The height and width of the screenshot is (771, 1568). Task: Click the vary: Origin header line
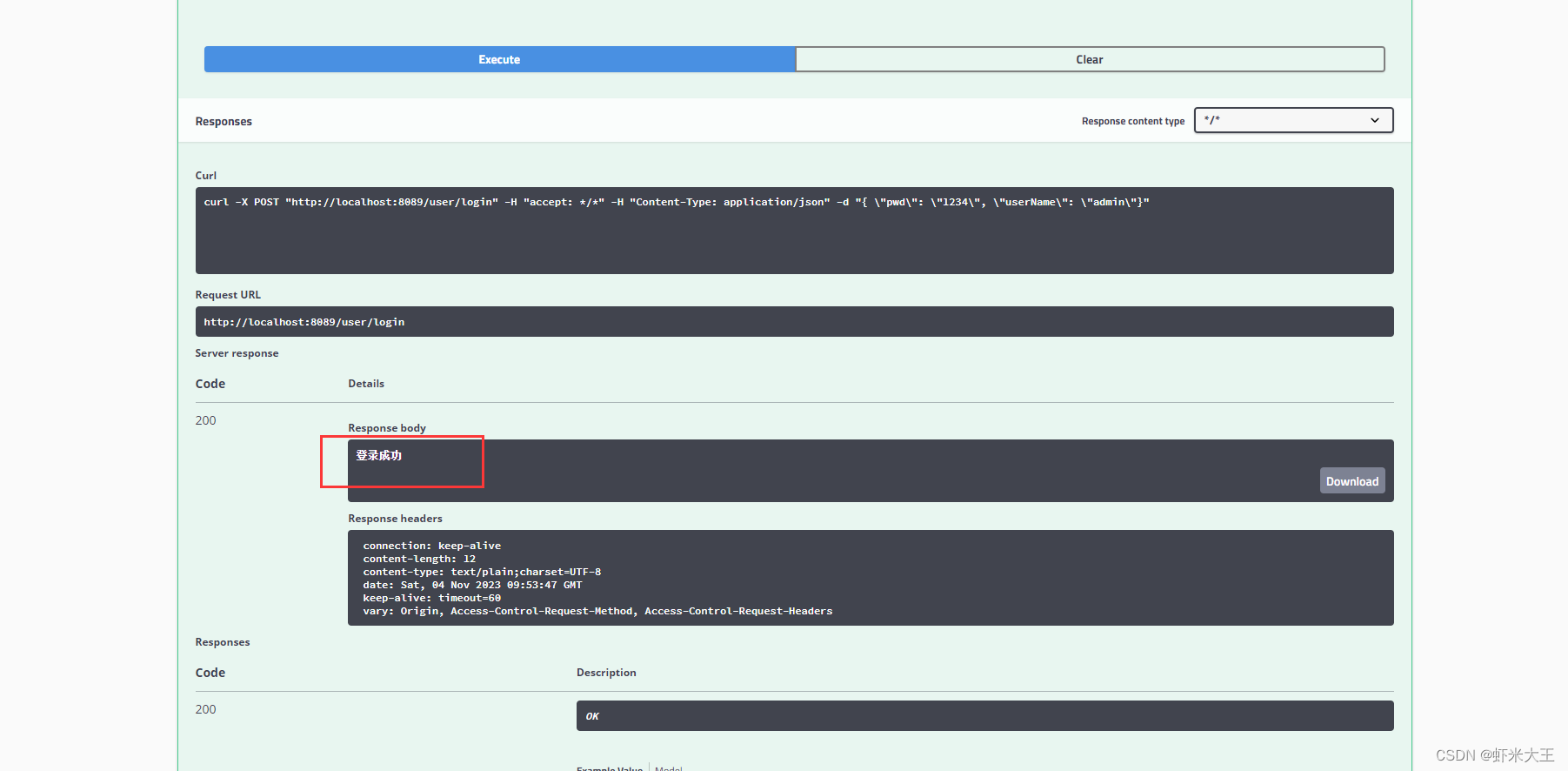click(x=597, y=611)
